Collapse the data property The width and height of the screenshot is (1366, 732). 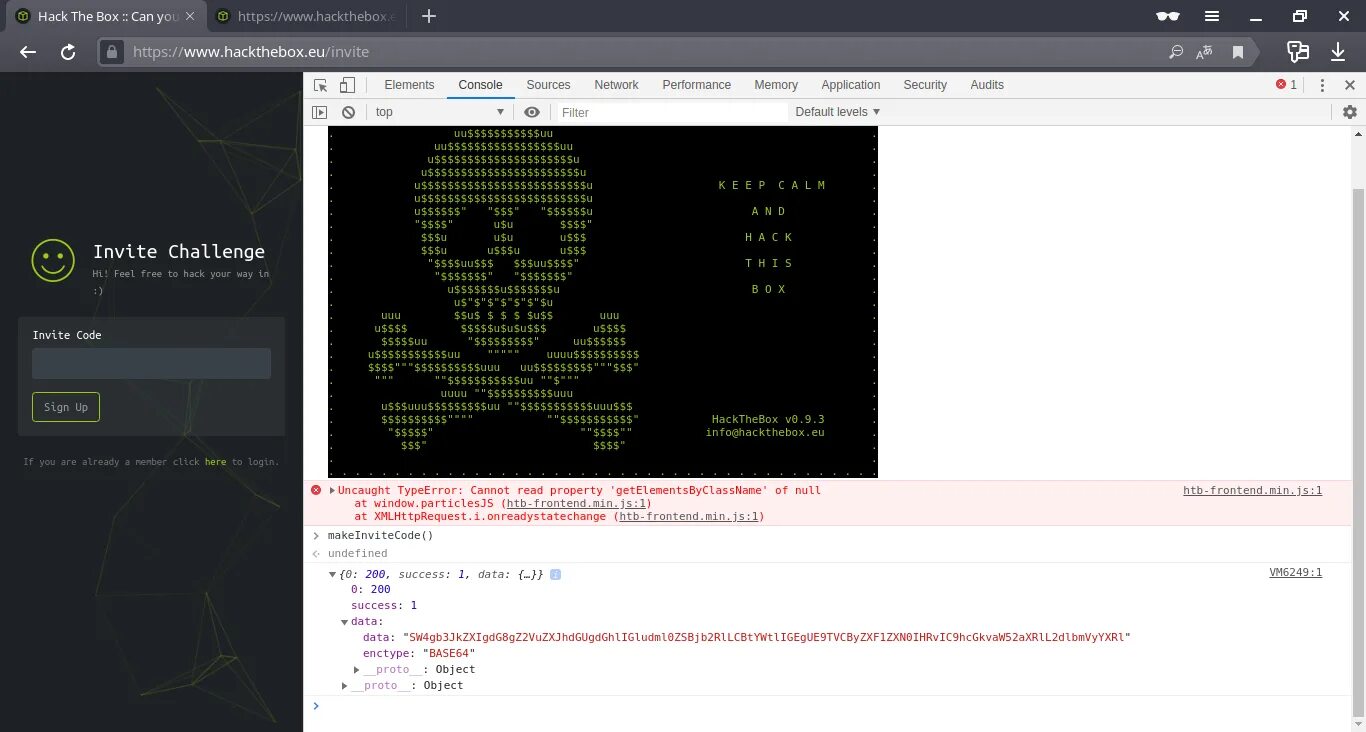(x=345, y=622)
